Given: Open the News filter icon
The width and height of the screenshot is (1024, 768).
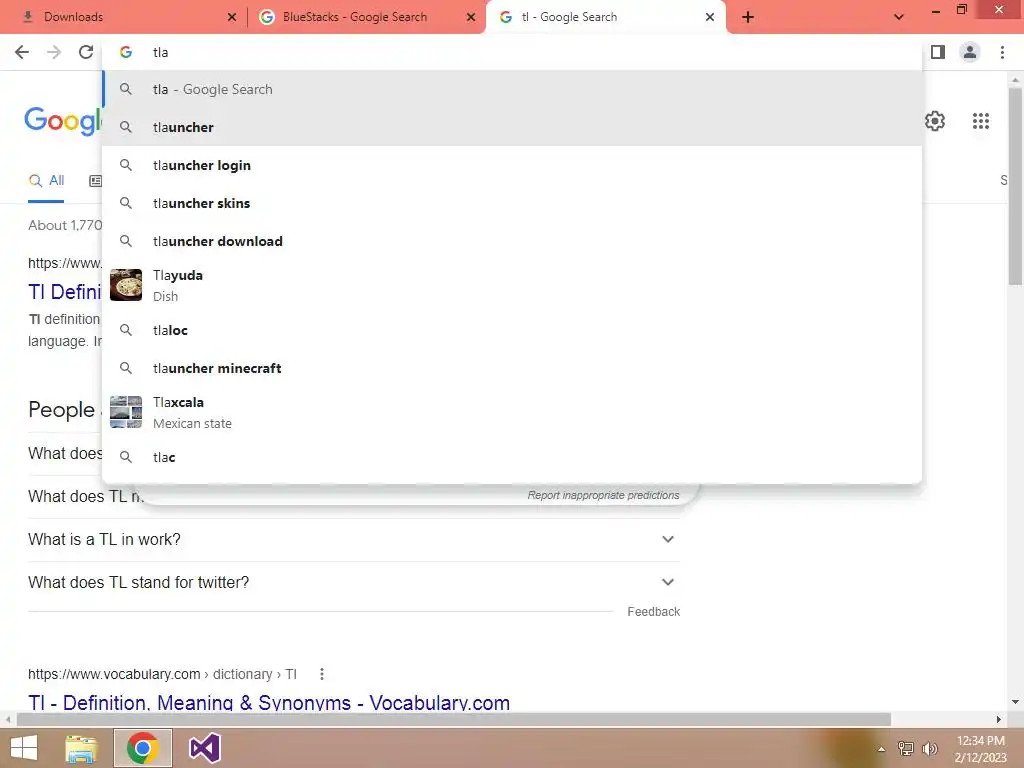Looking at the screenshot, I should [x=95, y=181].
